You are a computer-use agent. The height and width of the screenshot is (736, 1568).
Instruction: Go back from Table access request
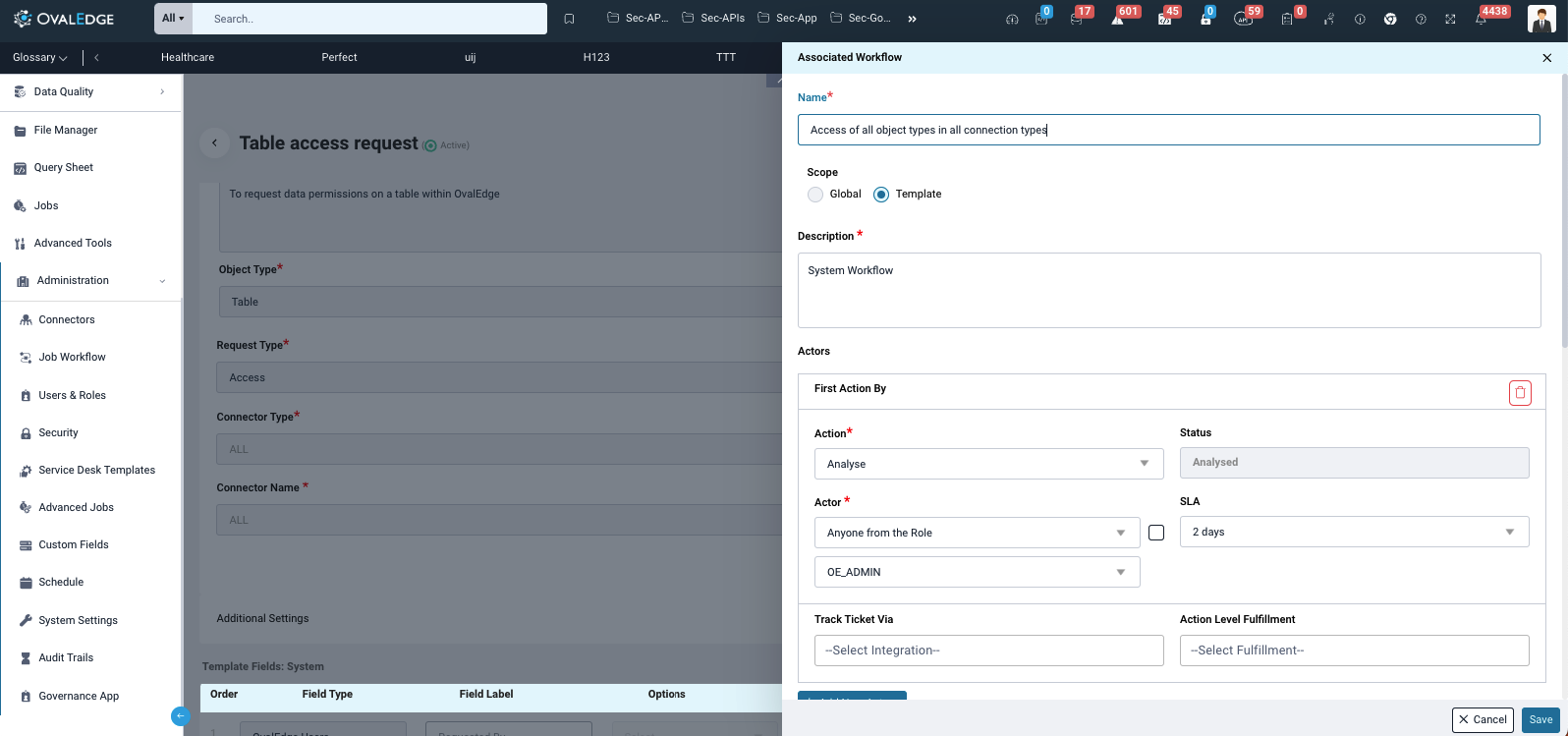[215, 143]
